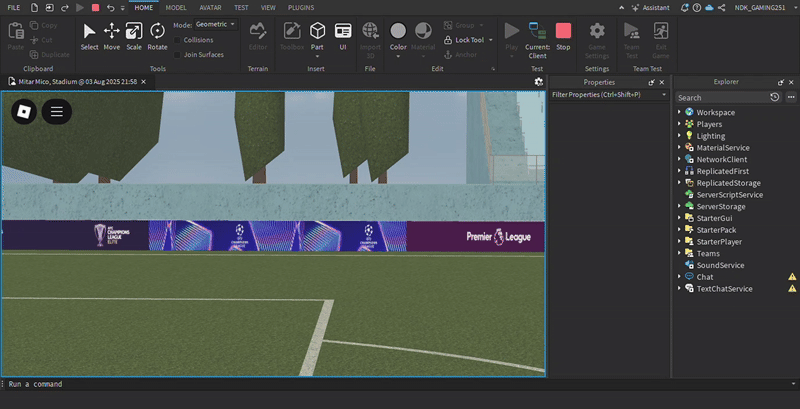Select SoundService in the Explorer
The image size is (800, 409).
(720, 265)
